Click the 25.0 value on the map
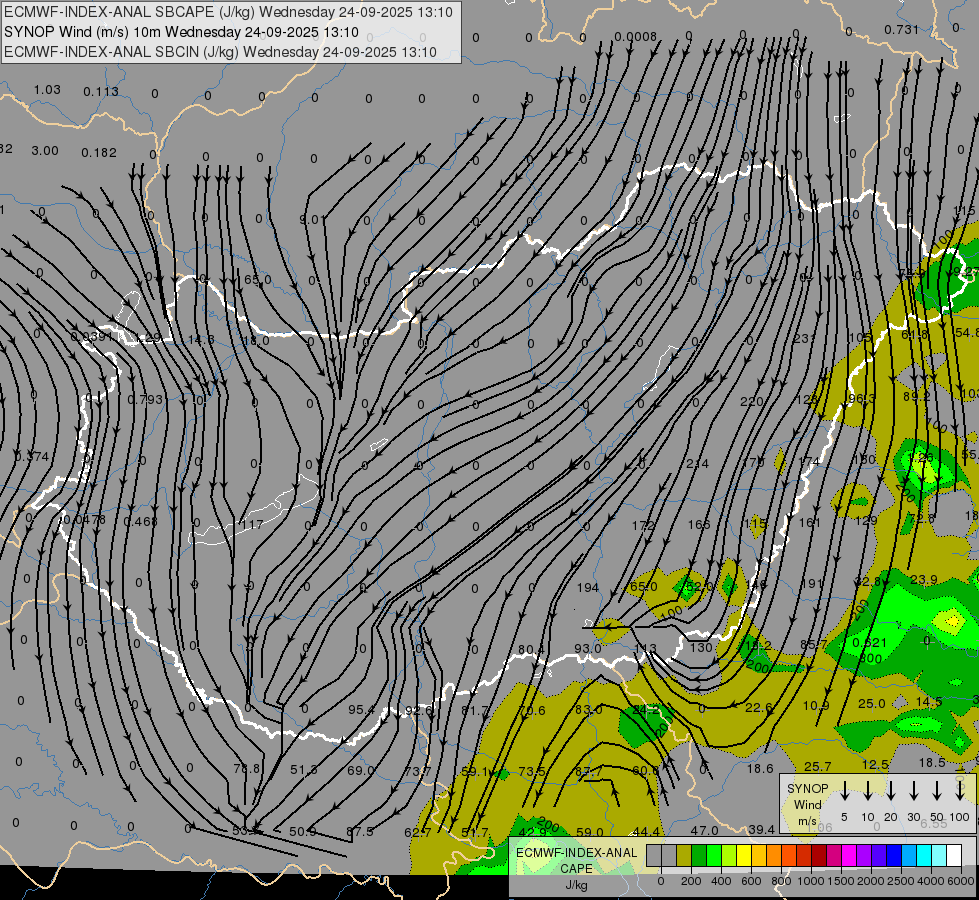 (x=872, y=704)
